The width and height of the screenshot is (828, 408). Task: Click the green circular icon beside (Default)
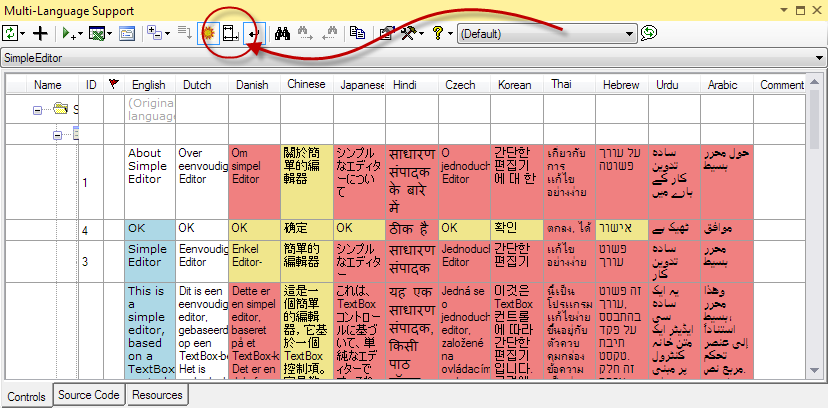(649, 33)
